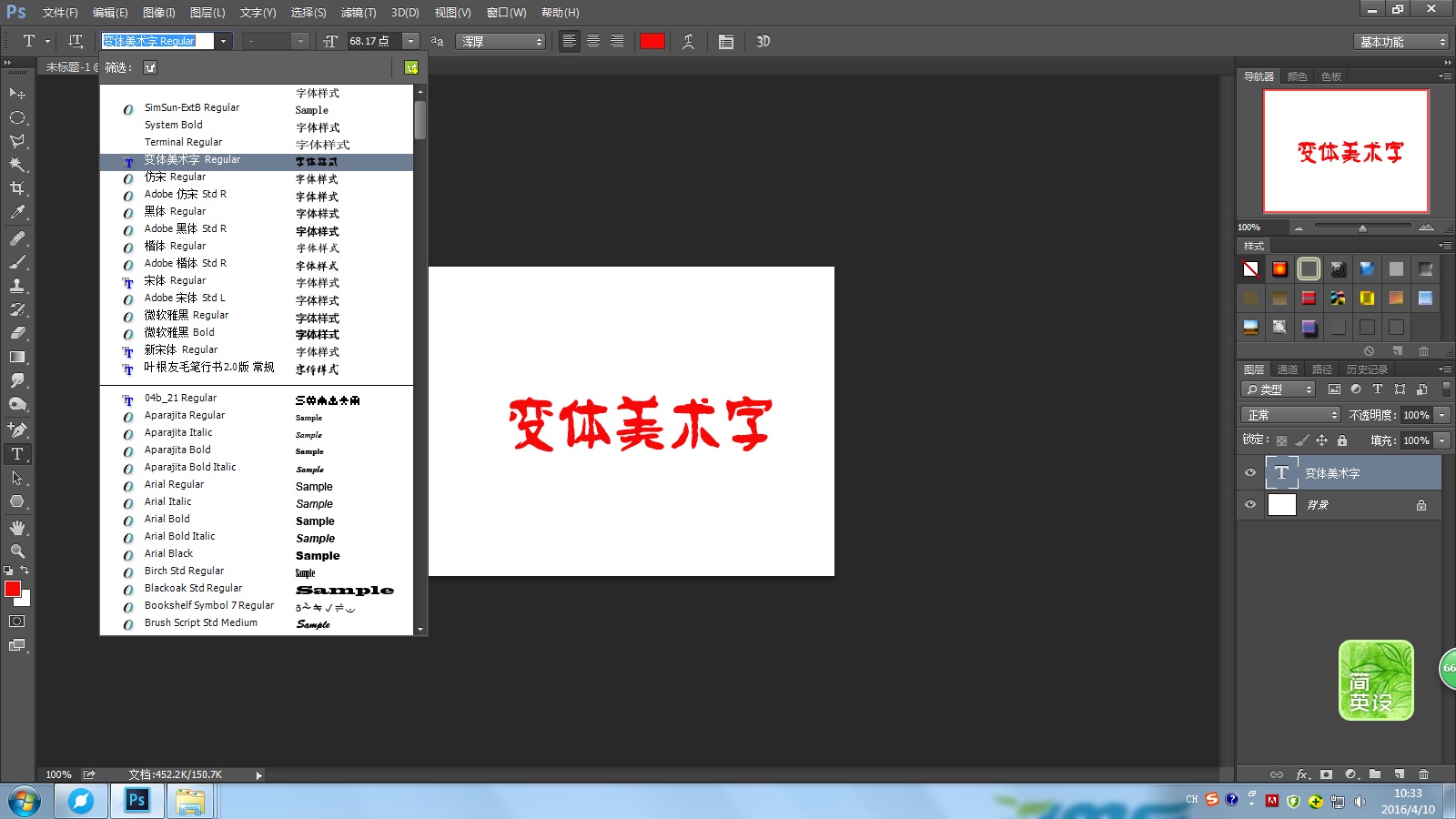Click the 3D button in the options bar
The height and width of the screenshot is (819, 1456).
coord(763,41)
